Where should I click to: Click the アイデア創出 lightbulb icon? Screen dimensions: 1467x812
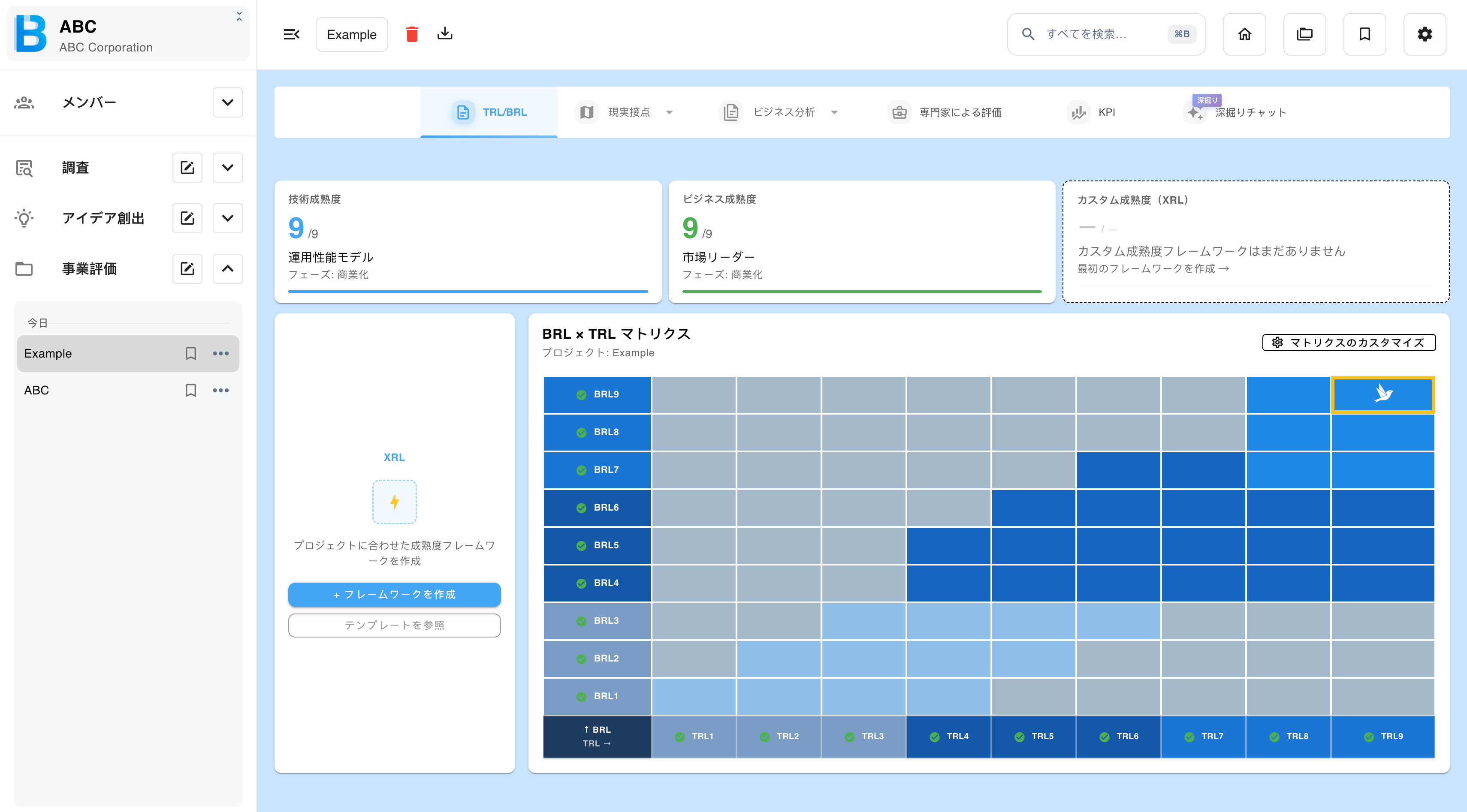coord(24,218)
